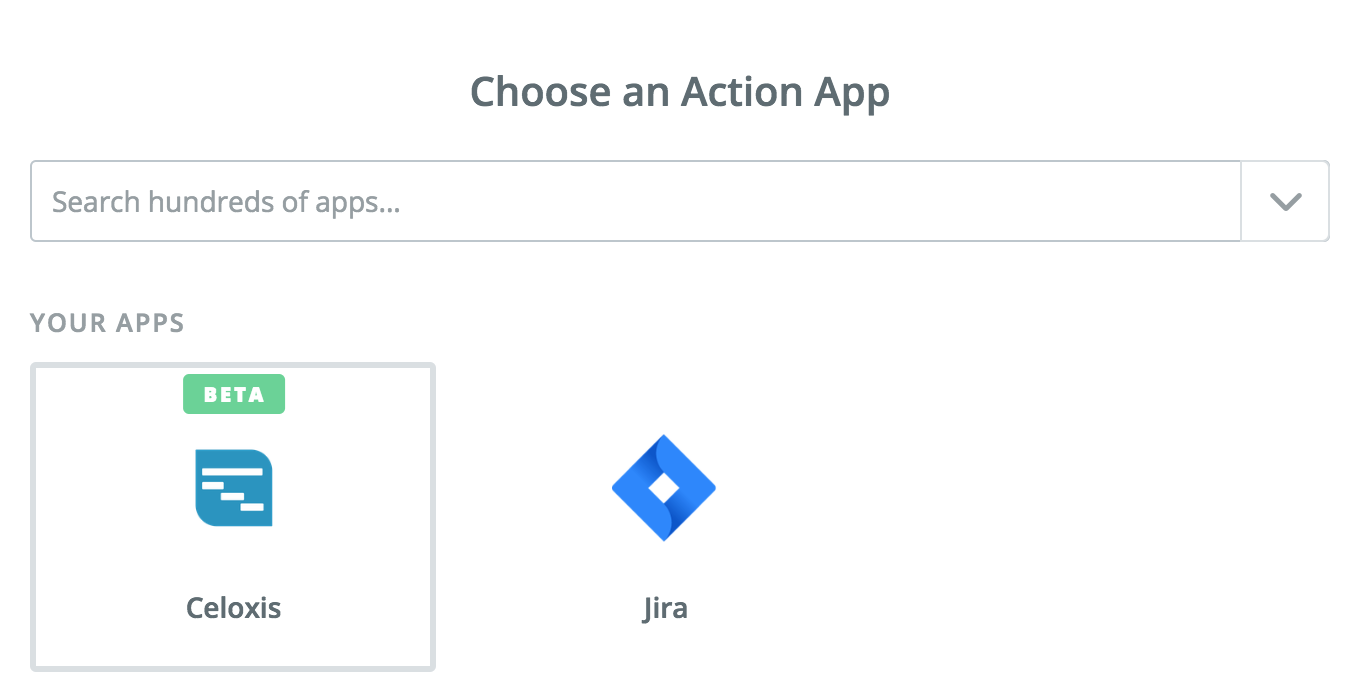Viewport: 1364px width, 694px height.
Task: Choose the Jira diamond logo
Action: click(664, 488)
